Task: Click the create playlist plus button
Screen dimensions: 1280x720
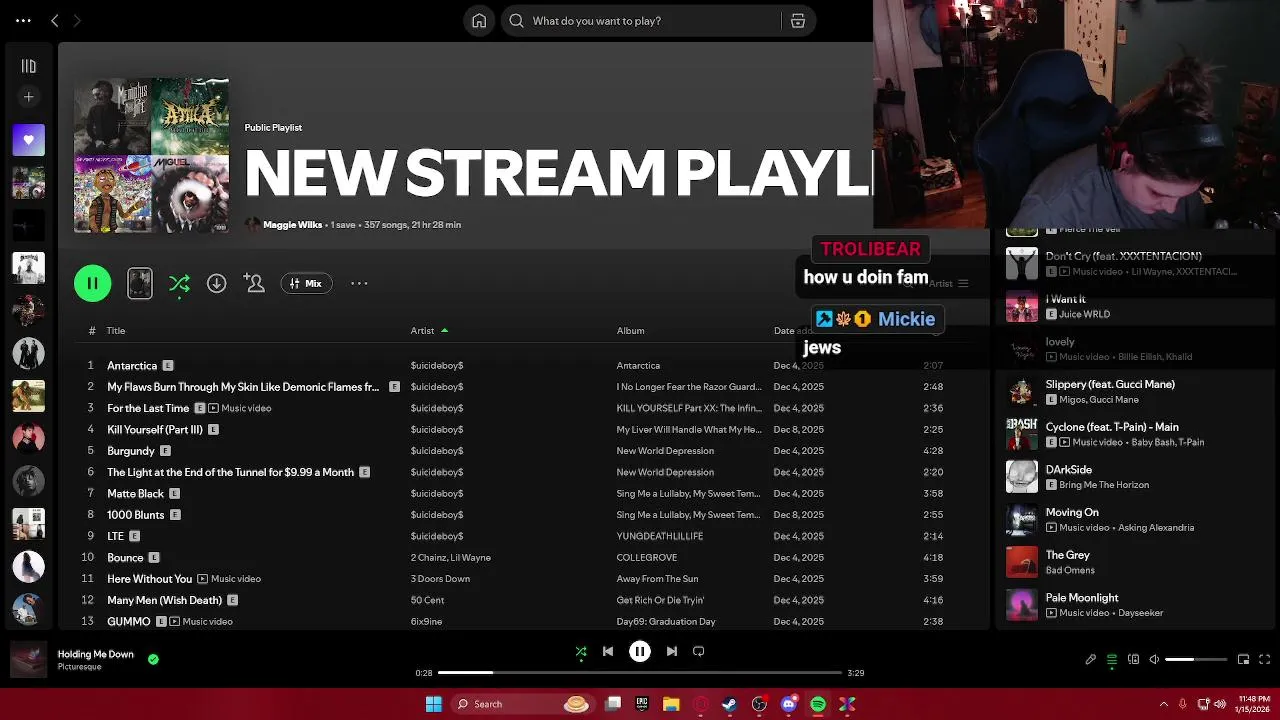Action: click(28, 97)
